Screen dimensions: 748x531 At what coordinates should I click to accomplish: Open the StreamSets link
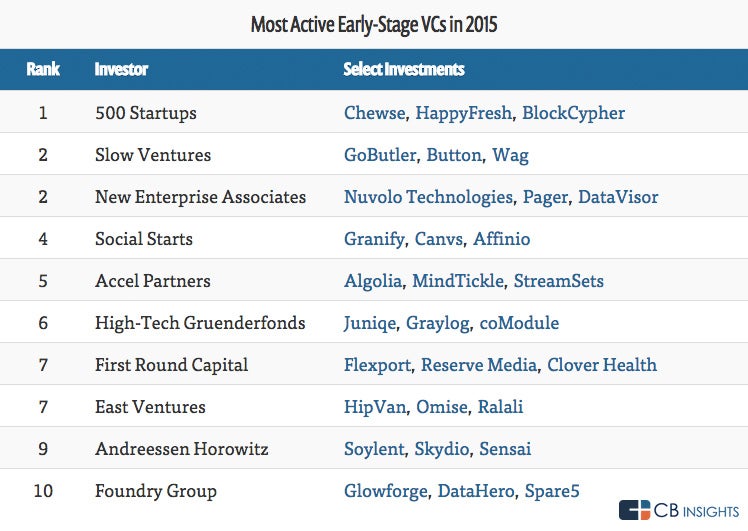[x=558, y=281]
